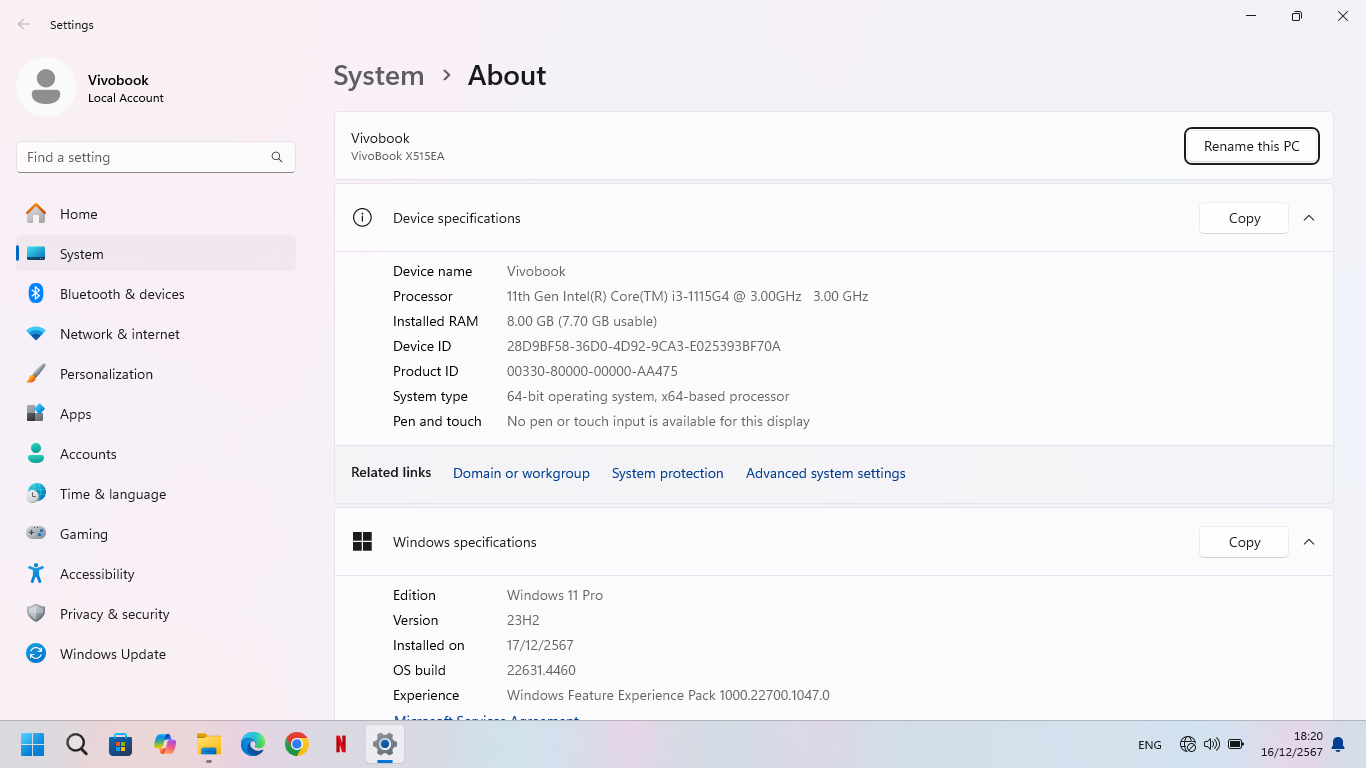Click the Privacy & security shield icon
The height and width of the screenshot is (768, 1366).
click(36, 614)
